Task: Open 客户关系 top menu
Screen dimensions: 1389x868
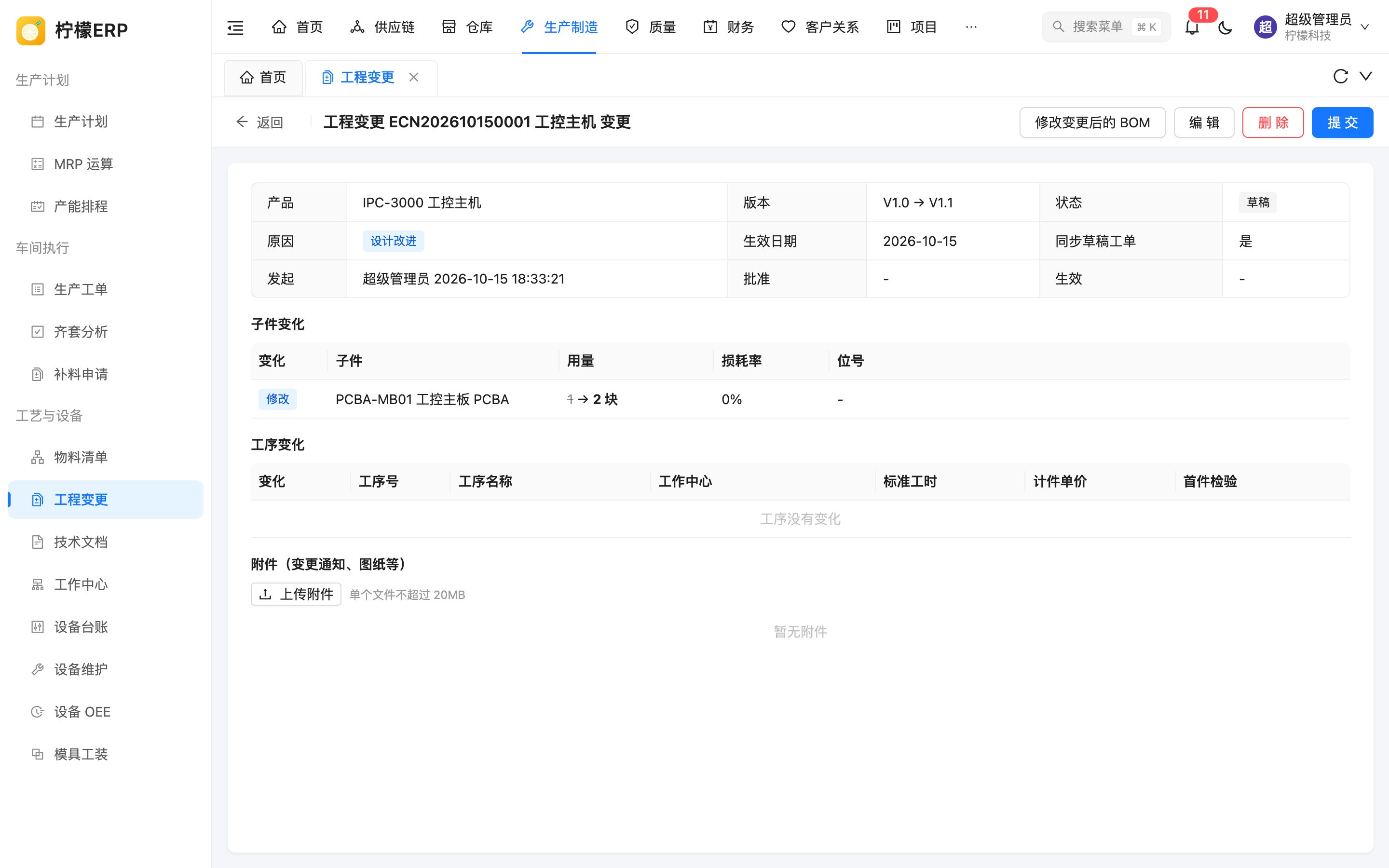Action: pos(819,27)
